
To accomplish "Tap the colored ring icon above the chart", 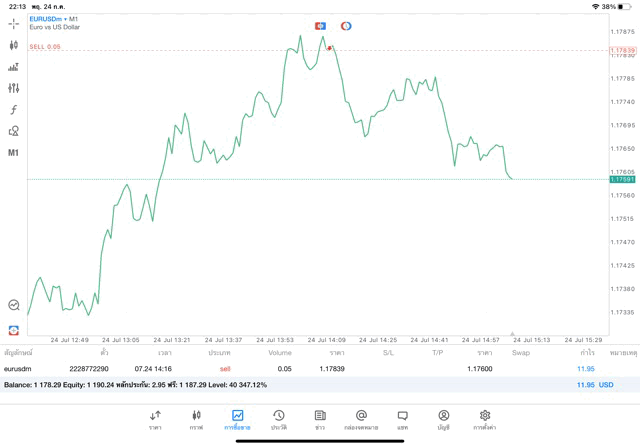I will click(x=346, y=26).
